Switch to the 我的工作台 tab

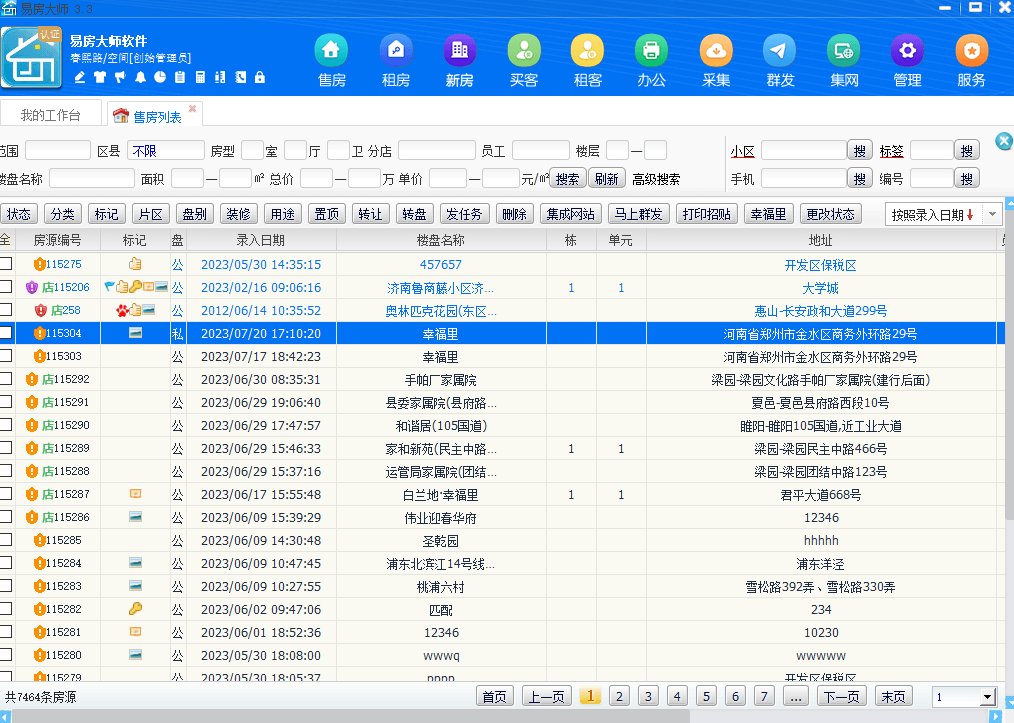[x=50, y=114]
